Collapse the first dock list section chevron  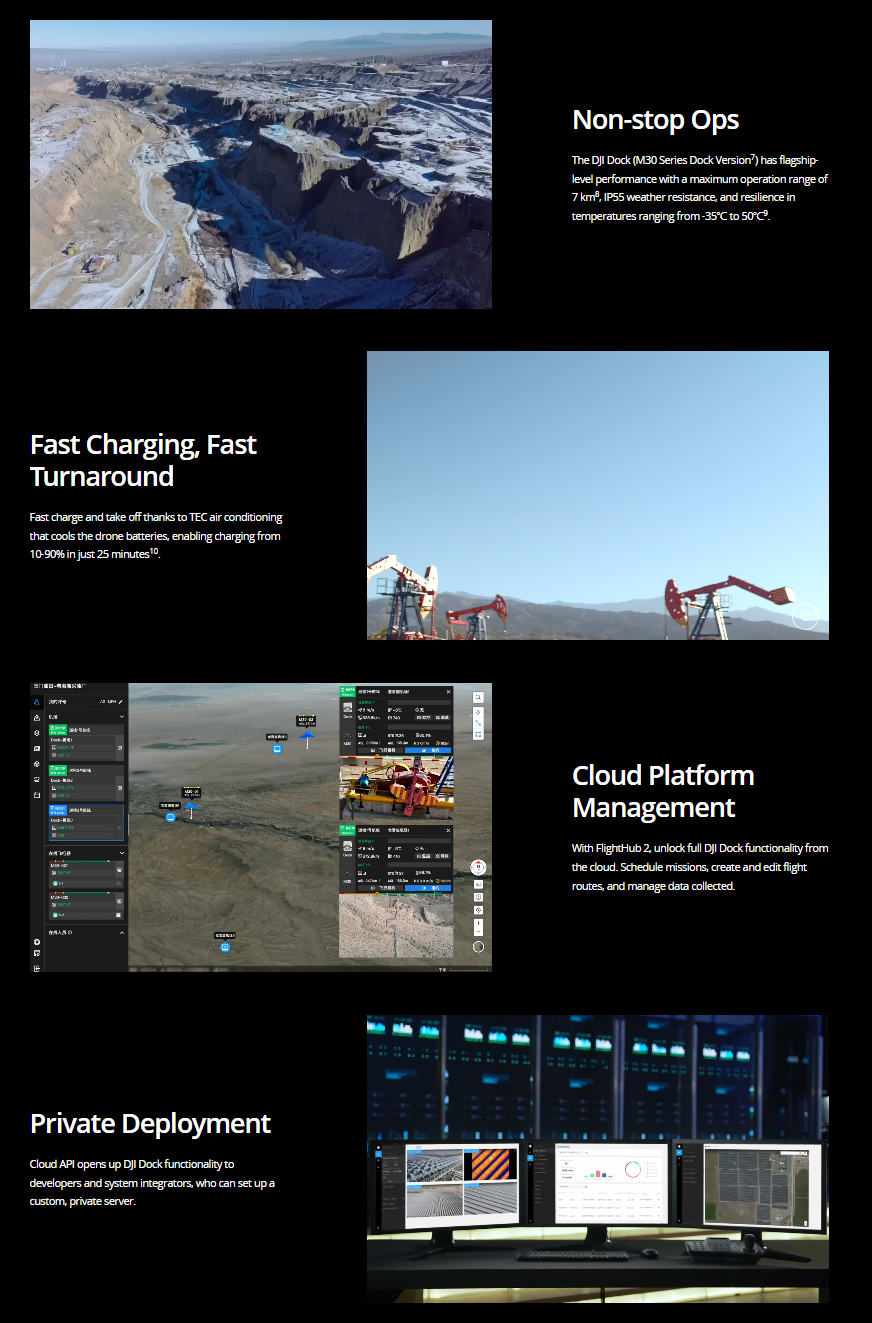click(121, 717)
